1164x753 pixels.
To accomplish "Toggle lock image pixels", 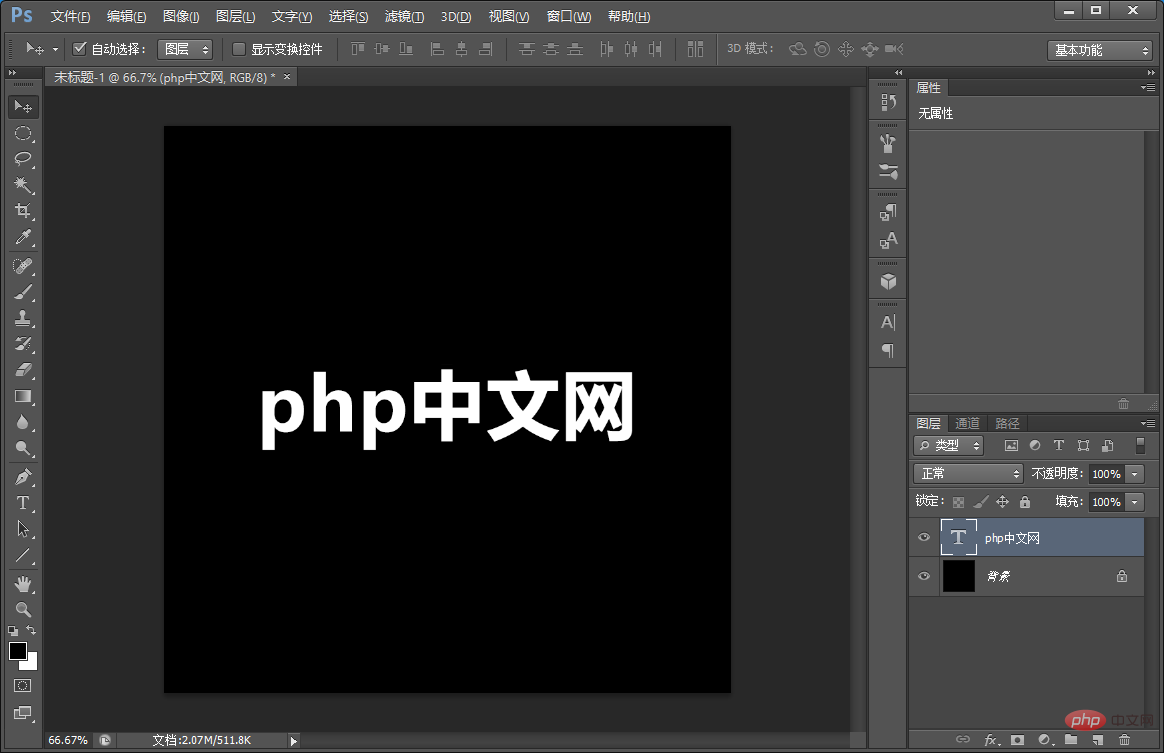I will pos(981,502).
